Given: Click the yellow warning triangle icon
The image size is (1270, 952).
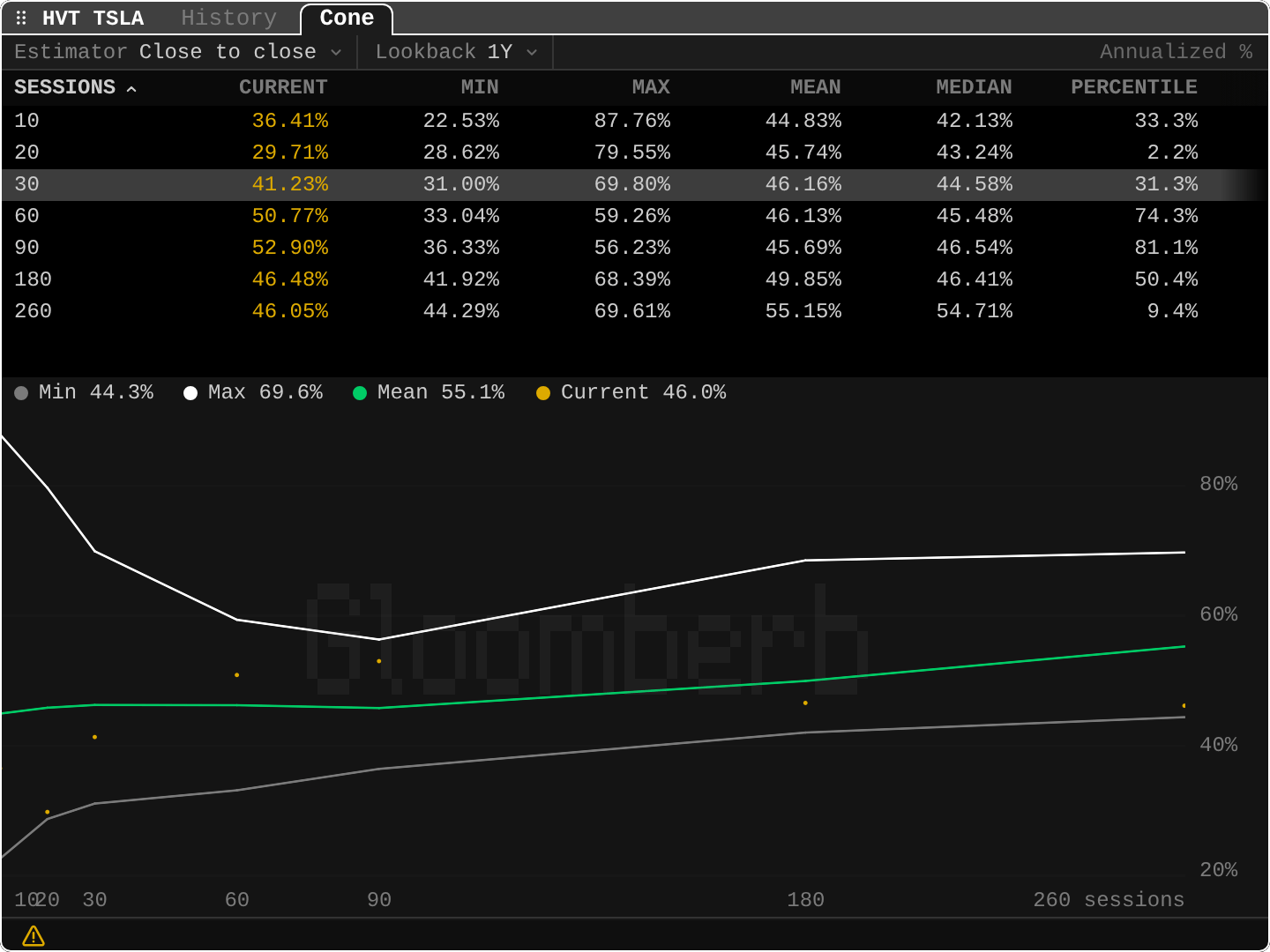Looking at the screenshot, I should coord(34,935).
